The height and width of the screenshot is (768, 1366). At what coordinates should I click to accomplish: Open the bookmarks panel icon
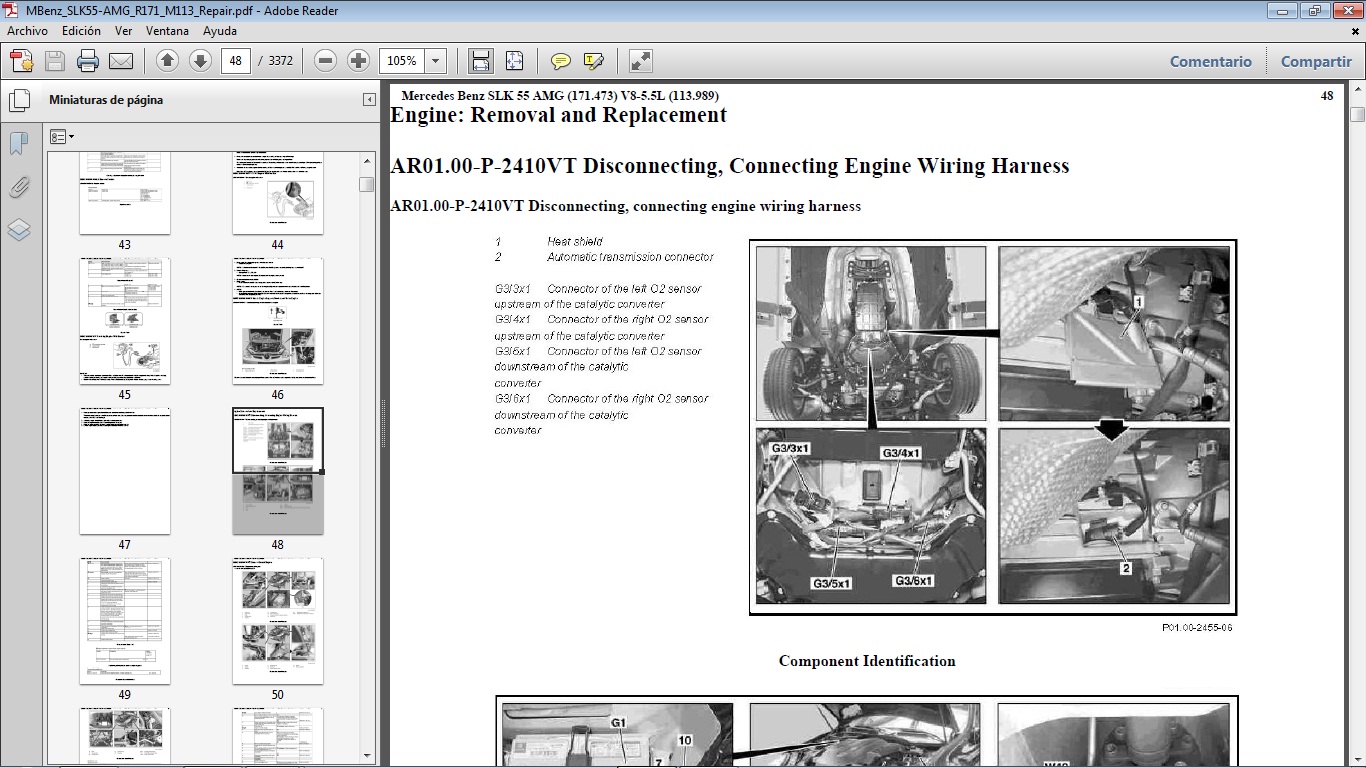tap(18, 144)
